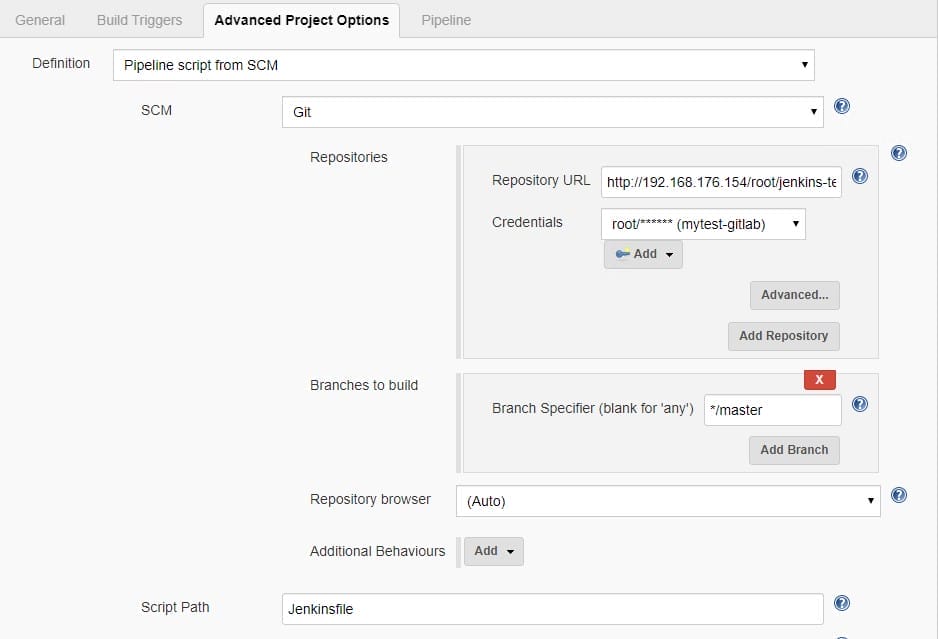Open the Definition dropdown
940x639 pixels.
point(464,65)
